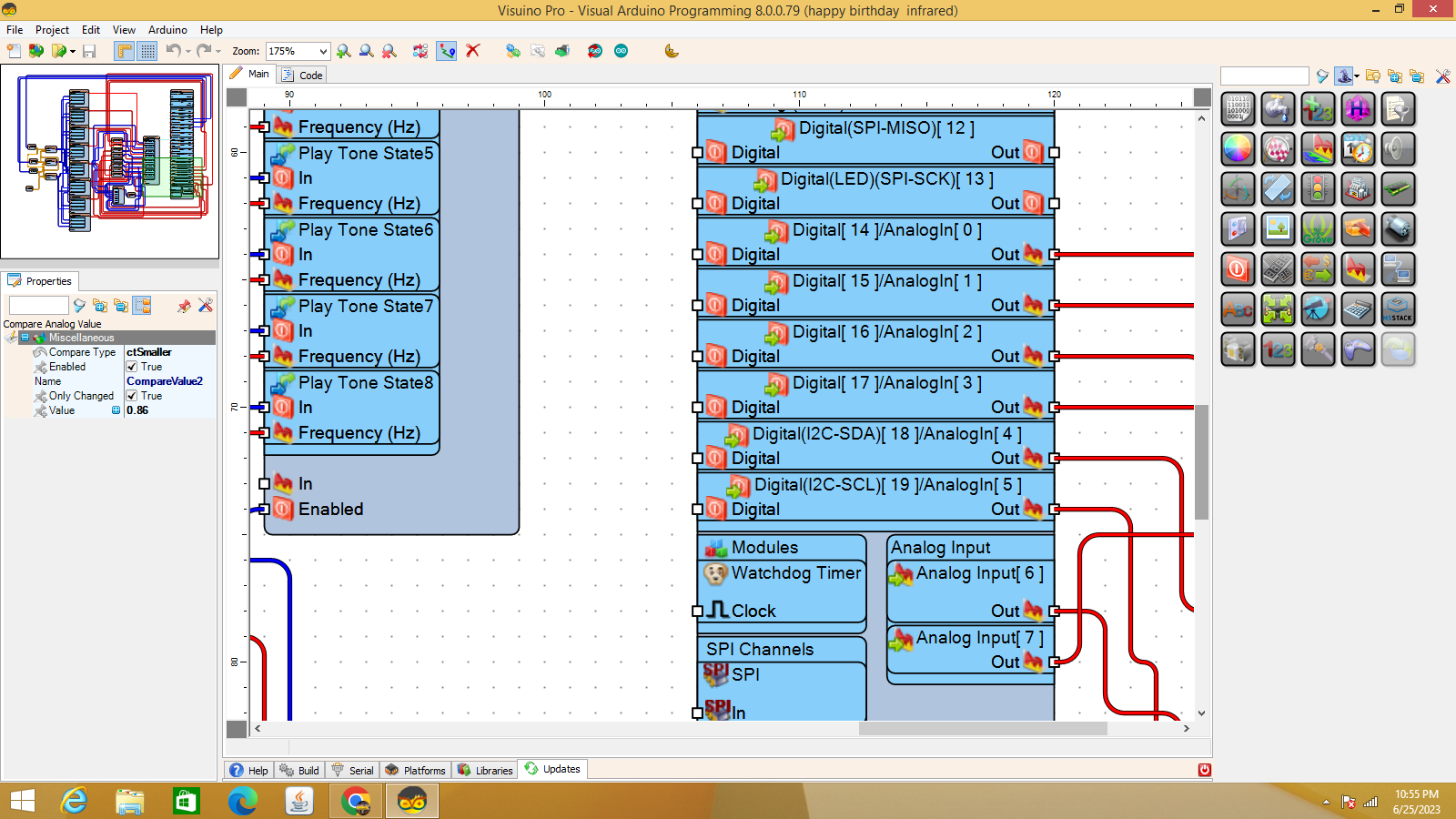
Task: Select the Motors components category
Action: 1398,229
